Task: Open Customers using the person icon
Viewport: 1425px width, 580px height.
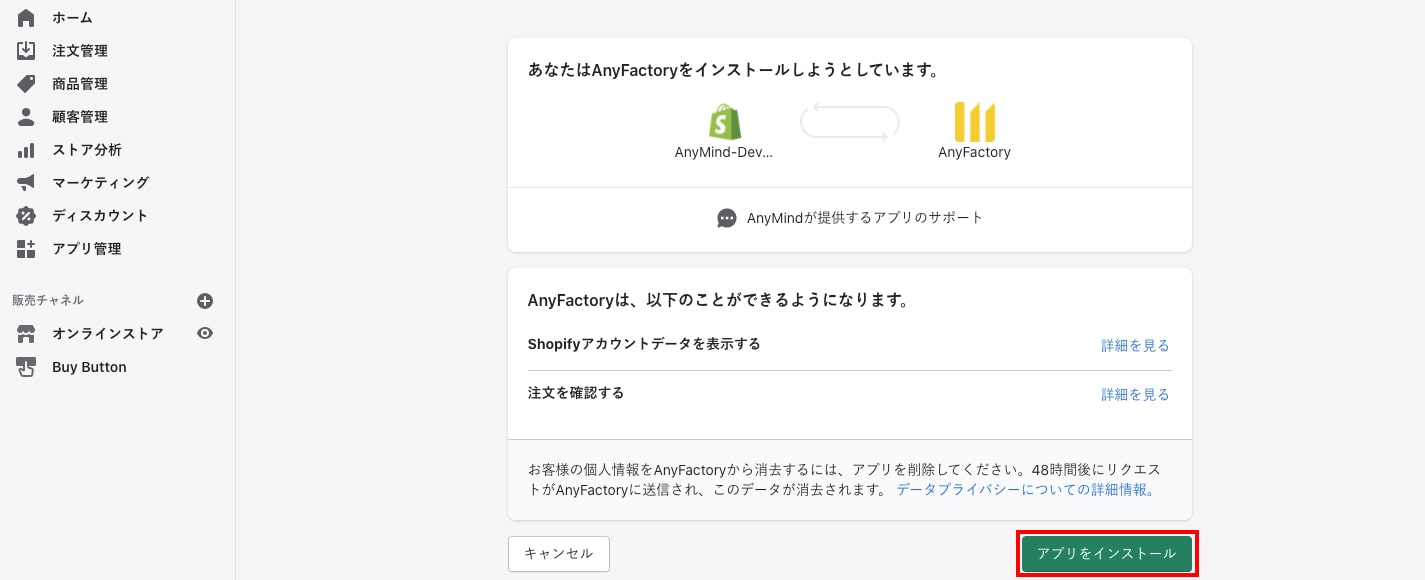Action: [26, 117]
